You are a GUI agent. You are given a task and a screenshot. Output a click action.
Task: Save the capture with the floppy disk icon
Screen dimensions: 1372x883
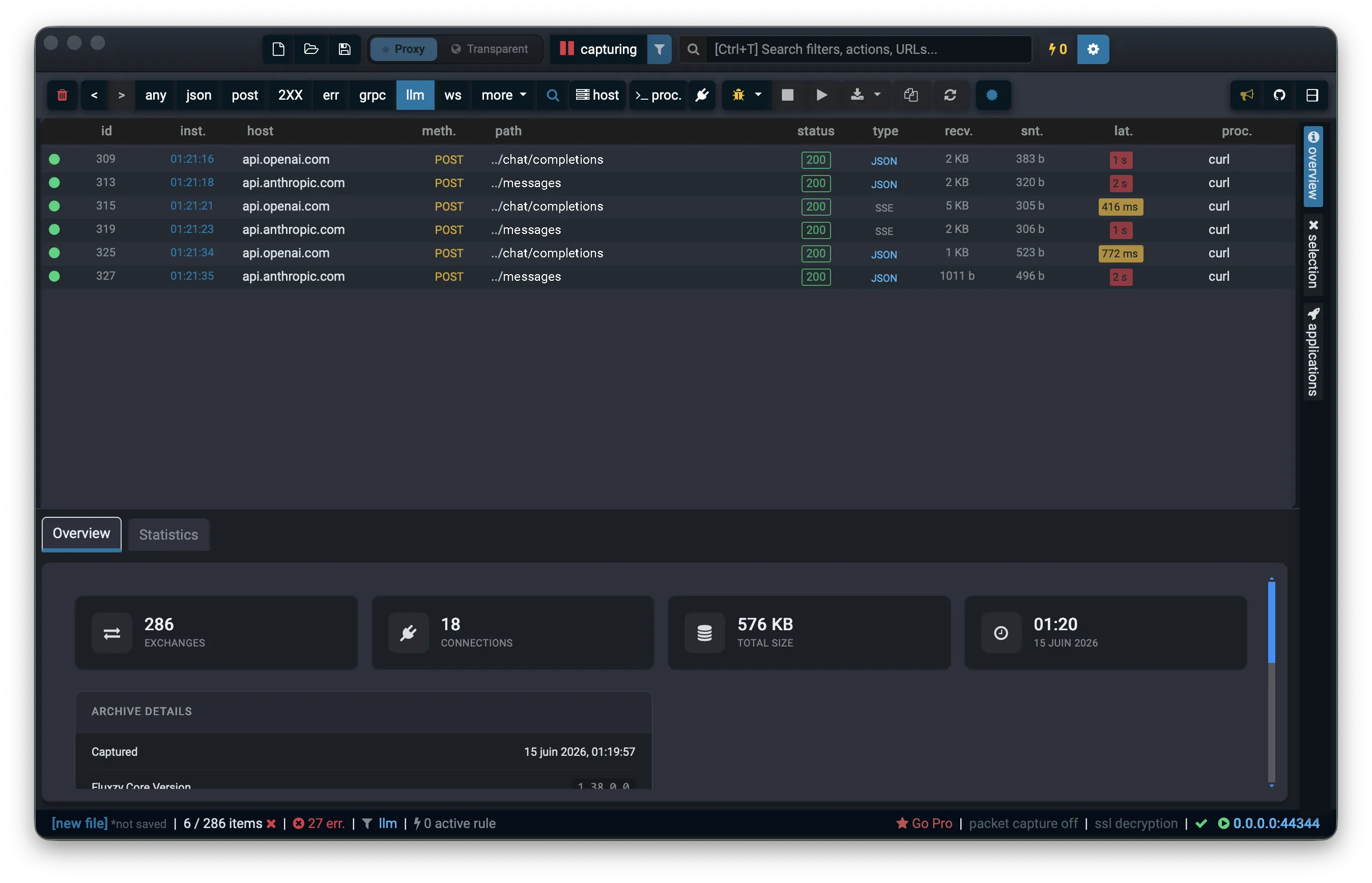[344, 49]
